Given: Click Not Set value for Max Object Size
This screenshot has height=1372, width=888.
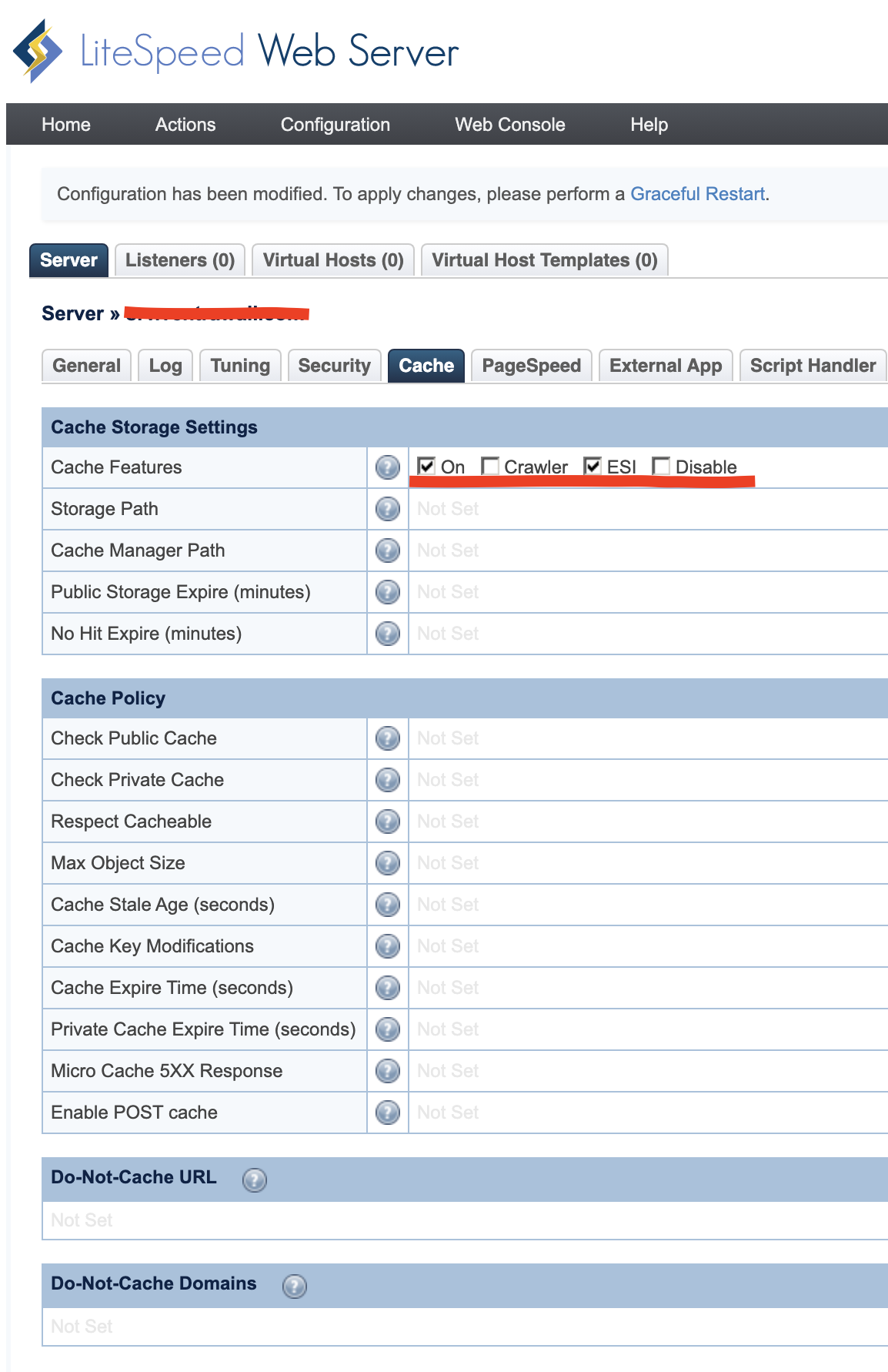Looking at the screenshot, I should pyautogui.click(x=448, y=863).
